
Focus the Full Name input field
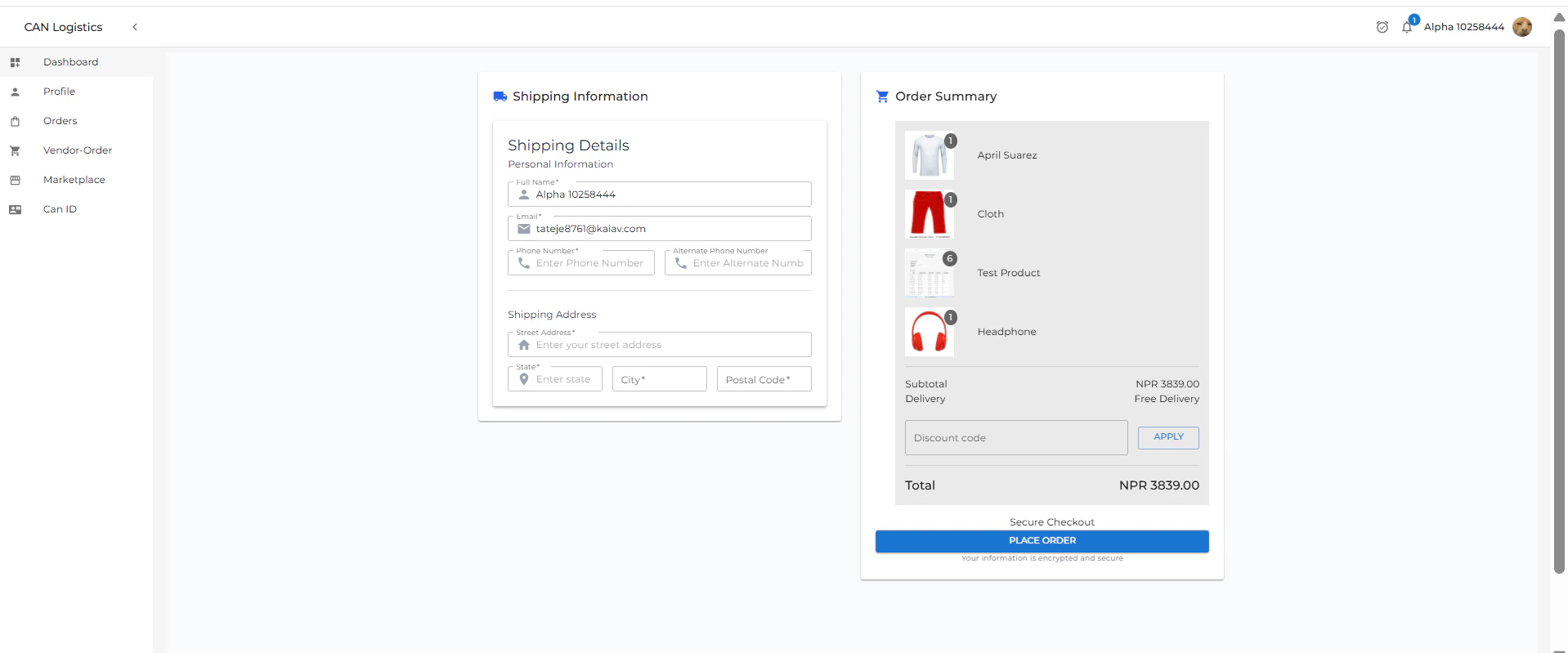tap(660, 195)
